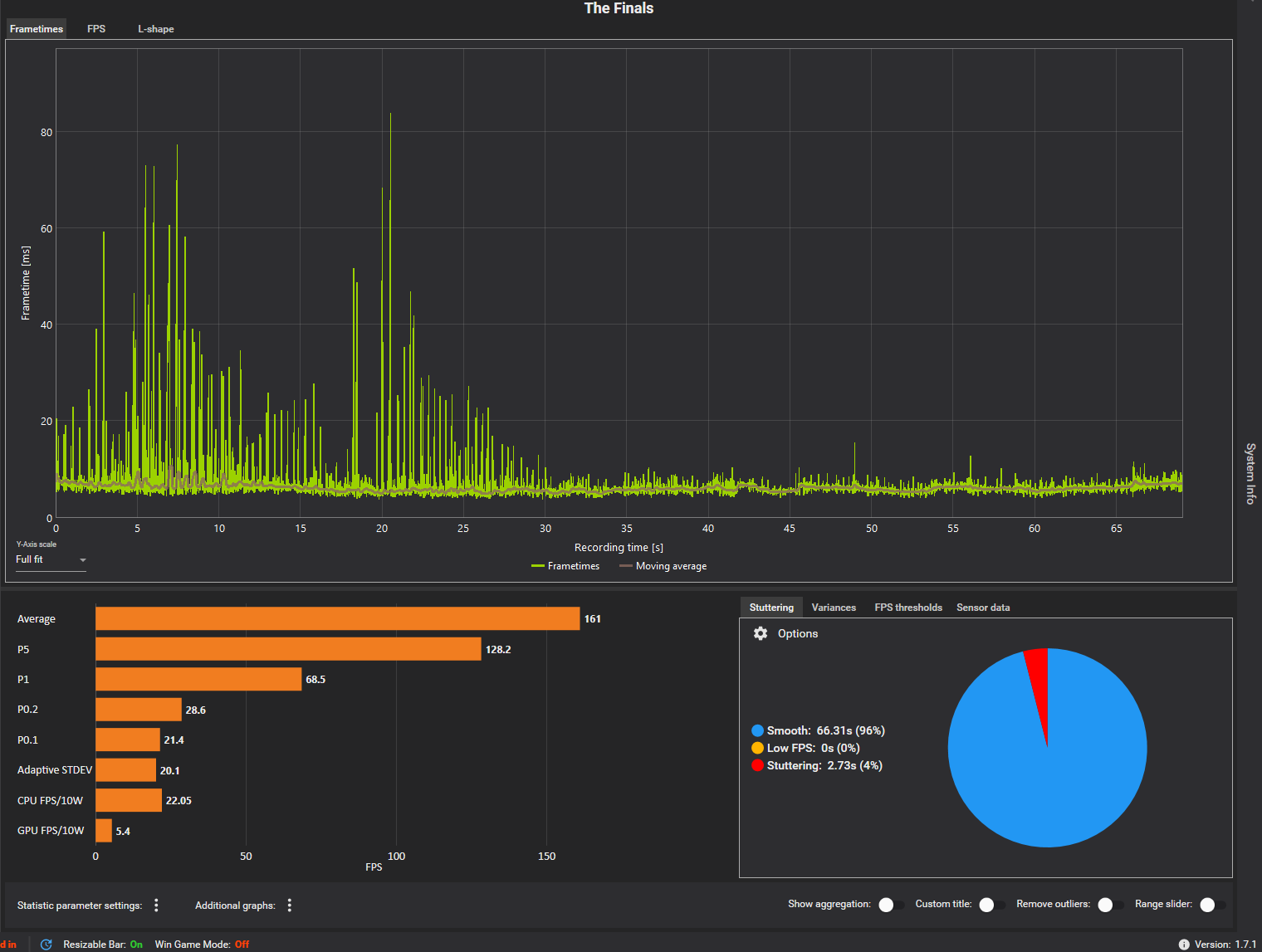Open the Sensor data tab
The image size is (1262, 952).
tap(983, 608)
